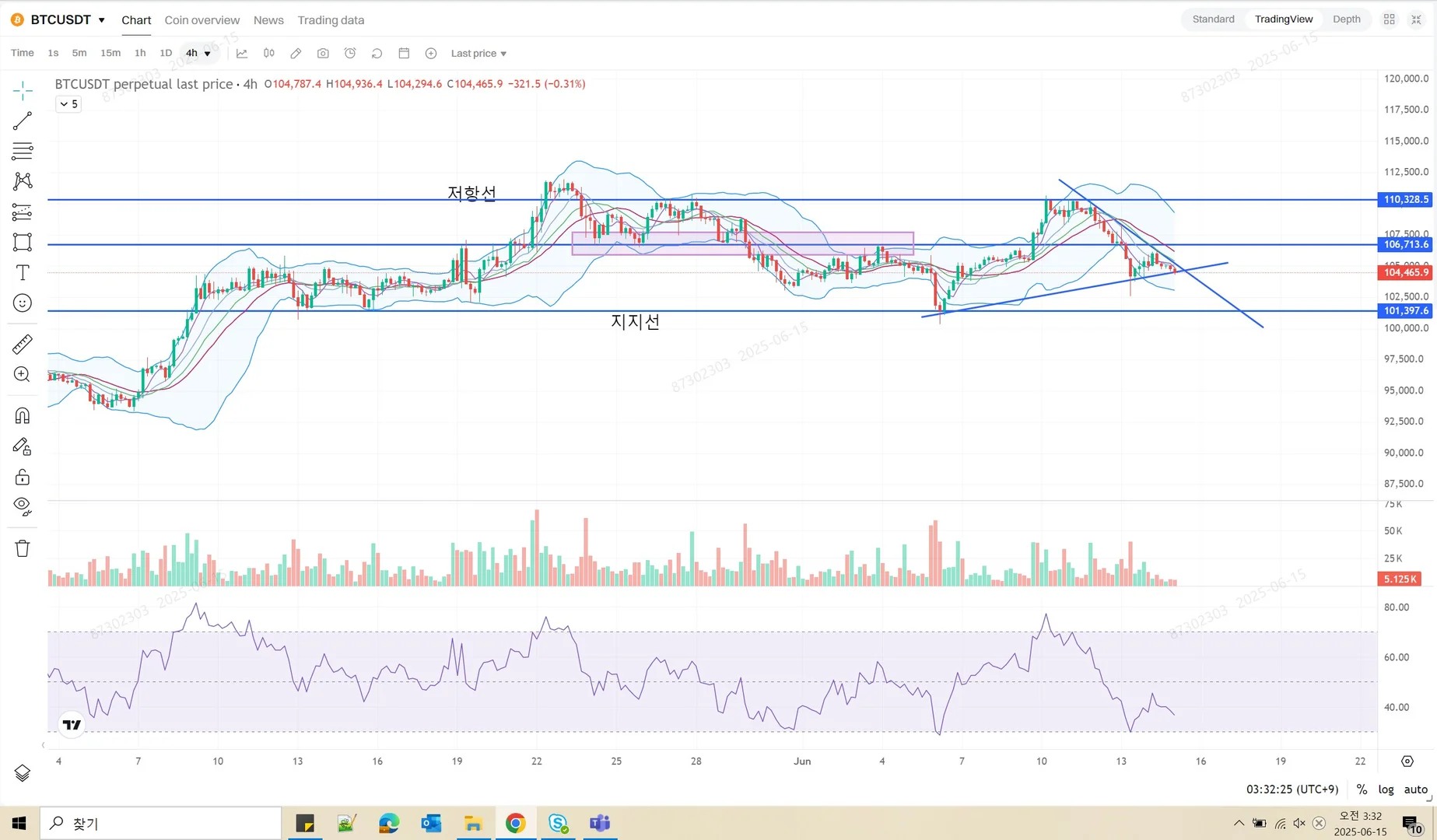Open the Trading data tab
This screenshot has width=1437, height=840.
[331, 20]
